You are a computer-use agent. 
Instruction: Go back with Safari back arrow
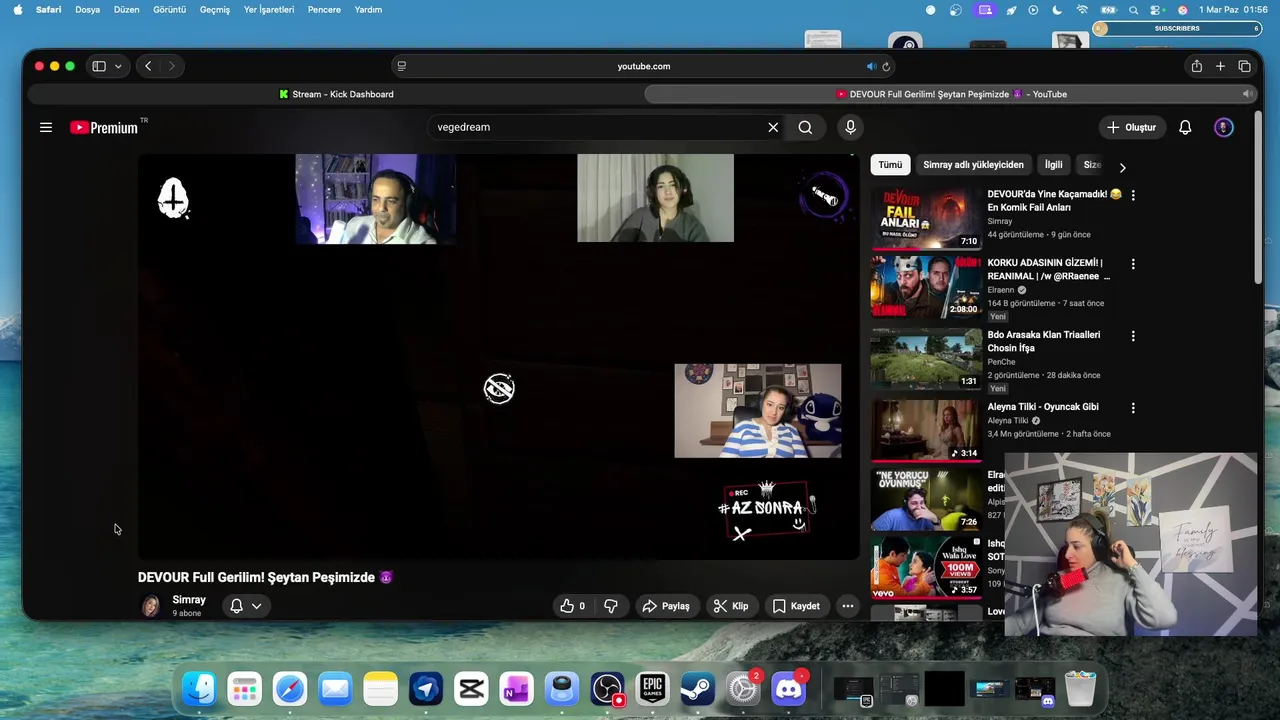tap(148, 66)
